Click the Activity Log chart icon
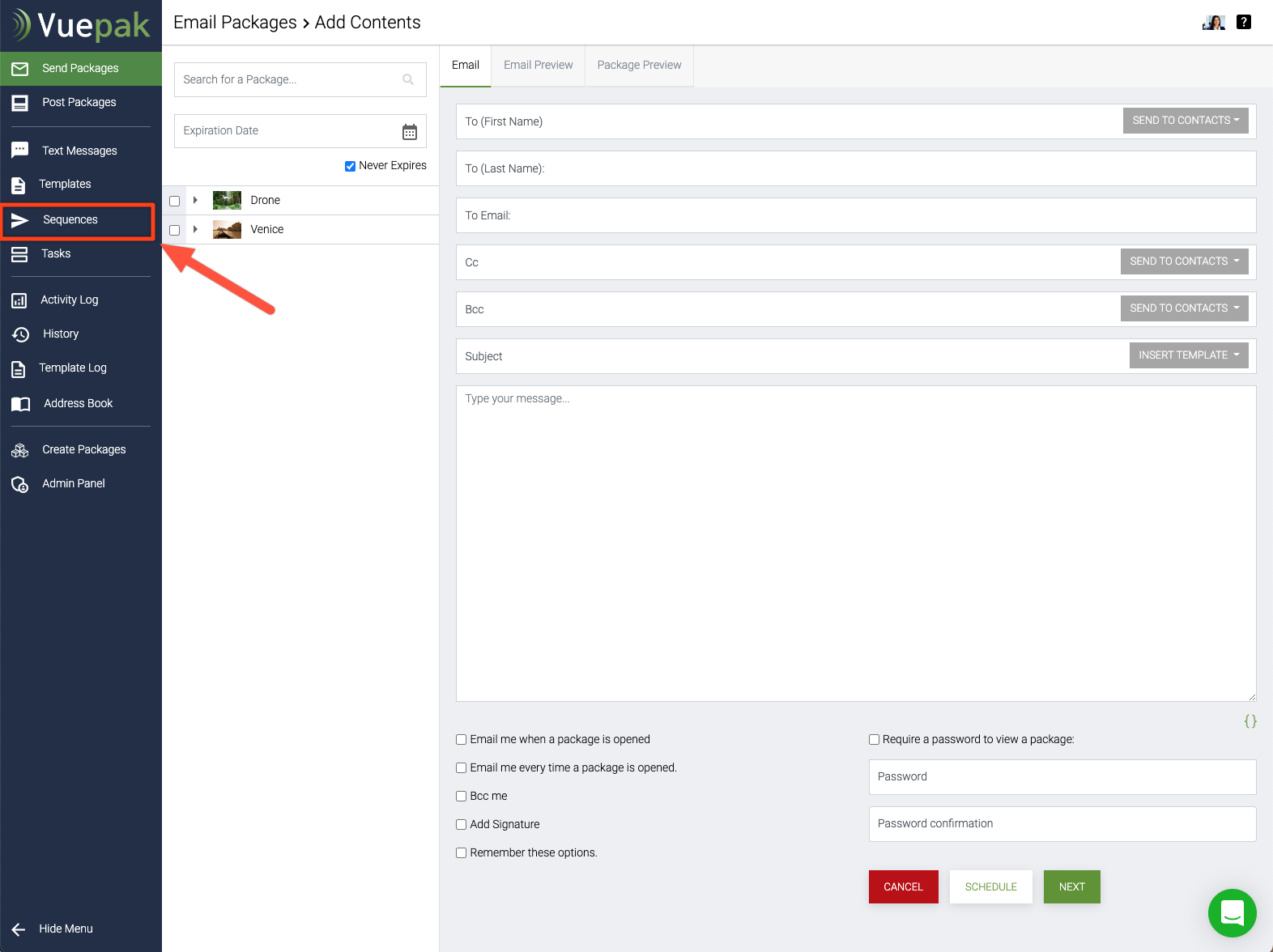This screenshot has height=952, width=1273. click(x=19, y=300)
